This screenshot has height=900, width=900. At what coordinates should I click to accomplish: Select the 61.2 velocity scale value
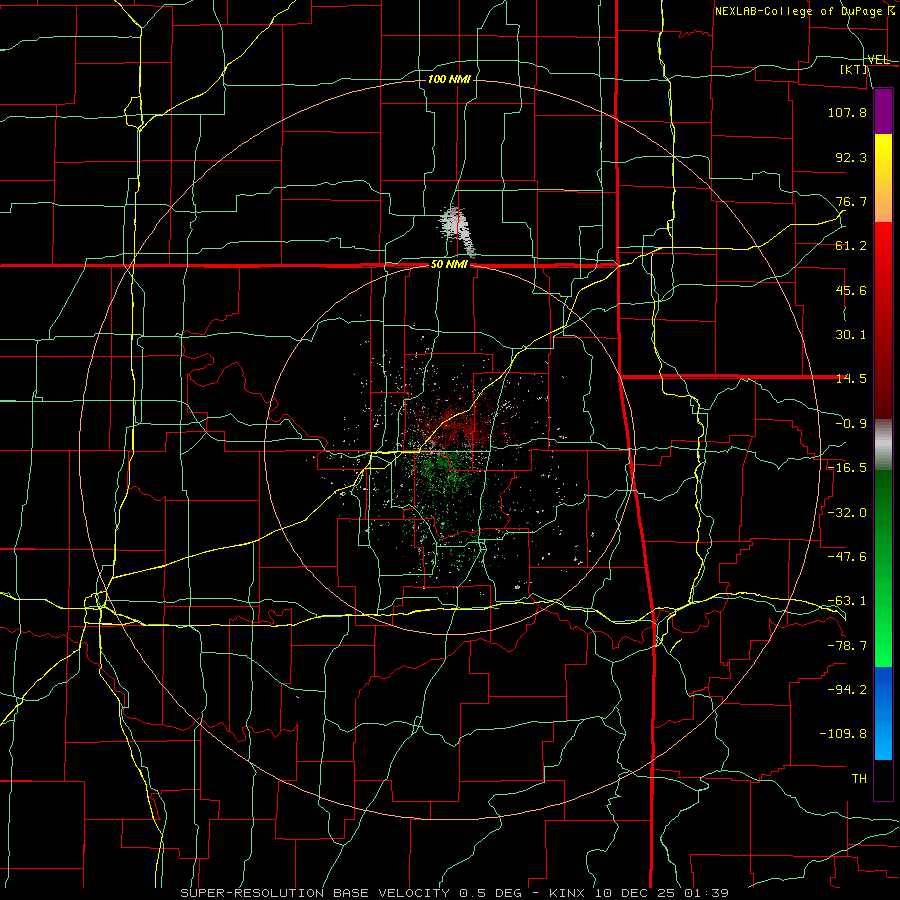(x=851, y=246)
